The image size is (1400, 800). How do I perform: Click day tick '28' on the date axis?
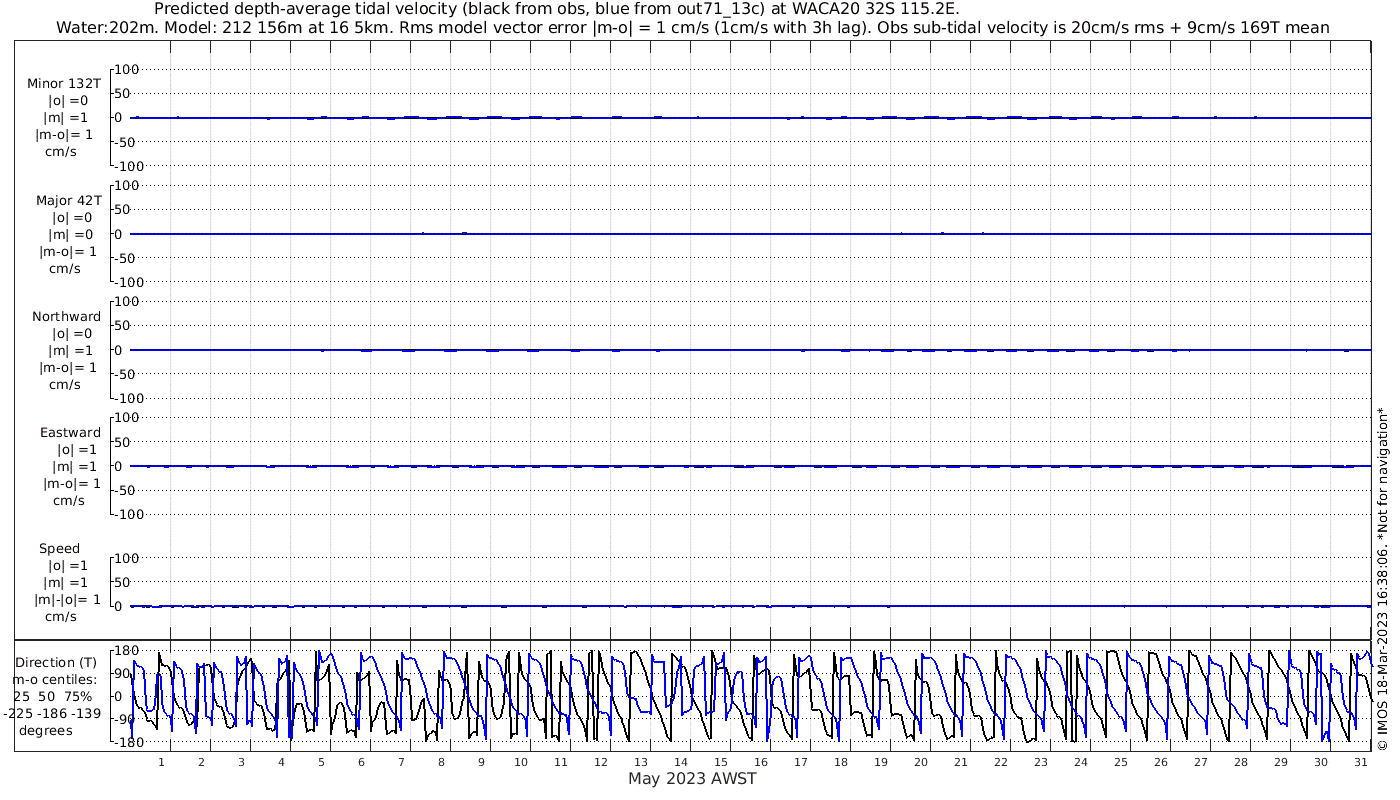(x=1241, y=762)
